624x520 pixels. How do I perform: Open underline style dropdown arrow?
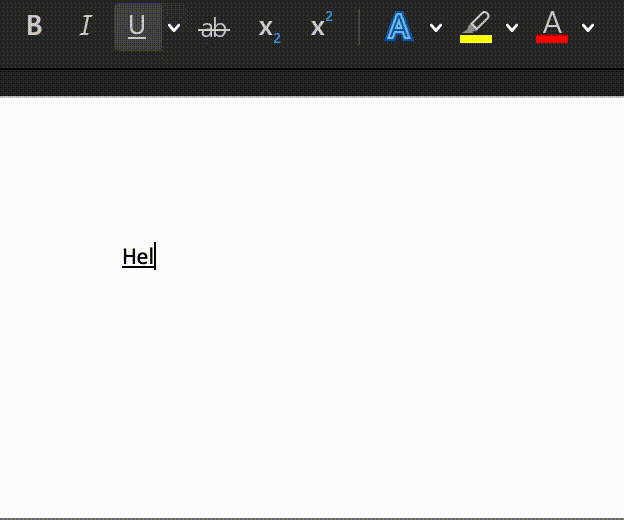[x=174, y=27]
